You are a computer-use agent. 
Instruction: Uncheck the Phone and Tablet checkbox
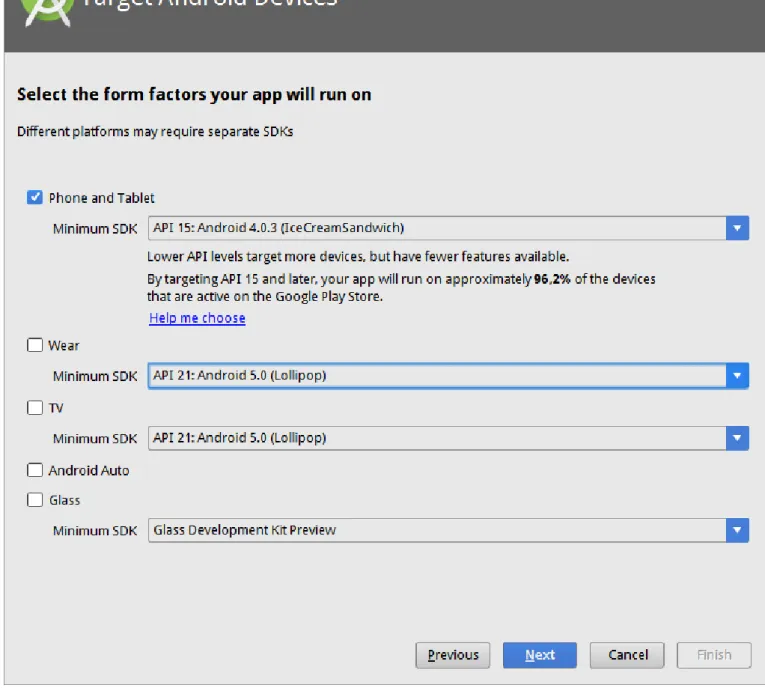pos(35,198)
